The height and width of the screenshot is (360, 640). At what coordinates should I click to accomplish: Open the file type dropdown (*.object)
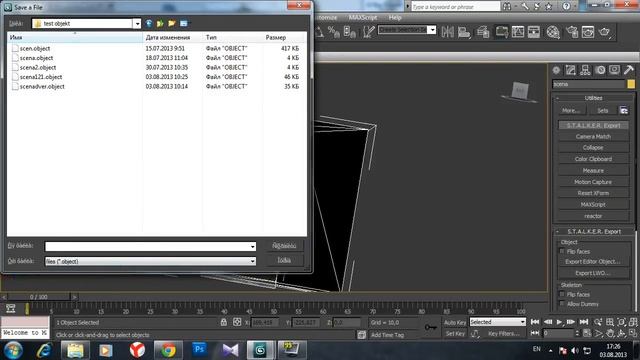252,261
